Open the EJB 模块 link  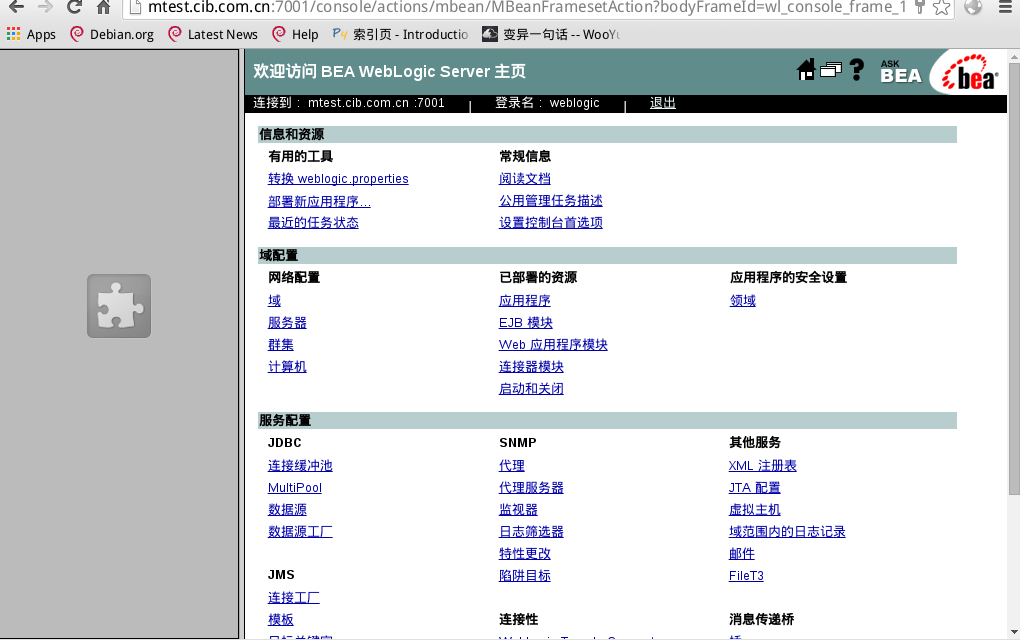[x=526, y=323]
